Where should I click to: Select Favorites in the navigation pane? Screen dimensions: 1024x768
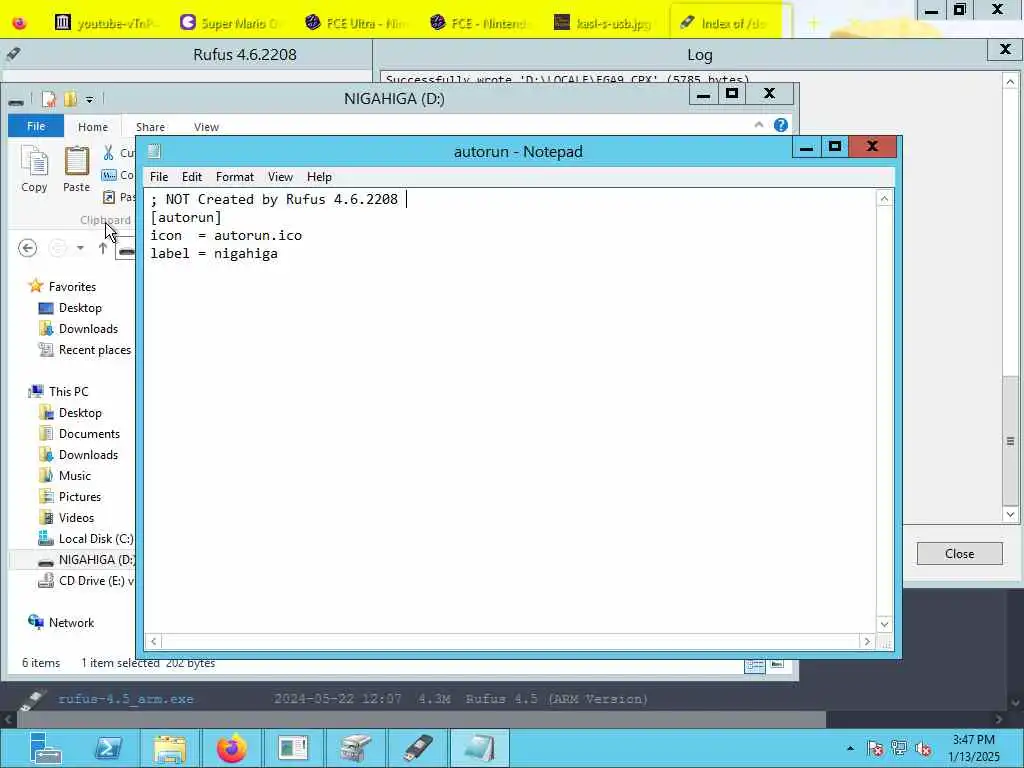(72, 287)
